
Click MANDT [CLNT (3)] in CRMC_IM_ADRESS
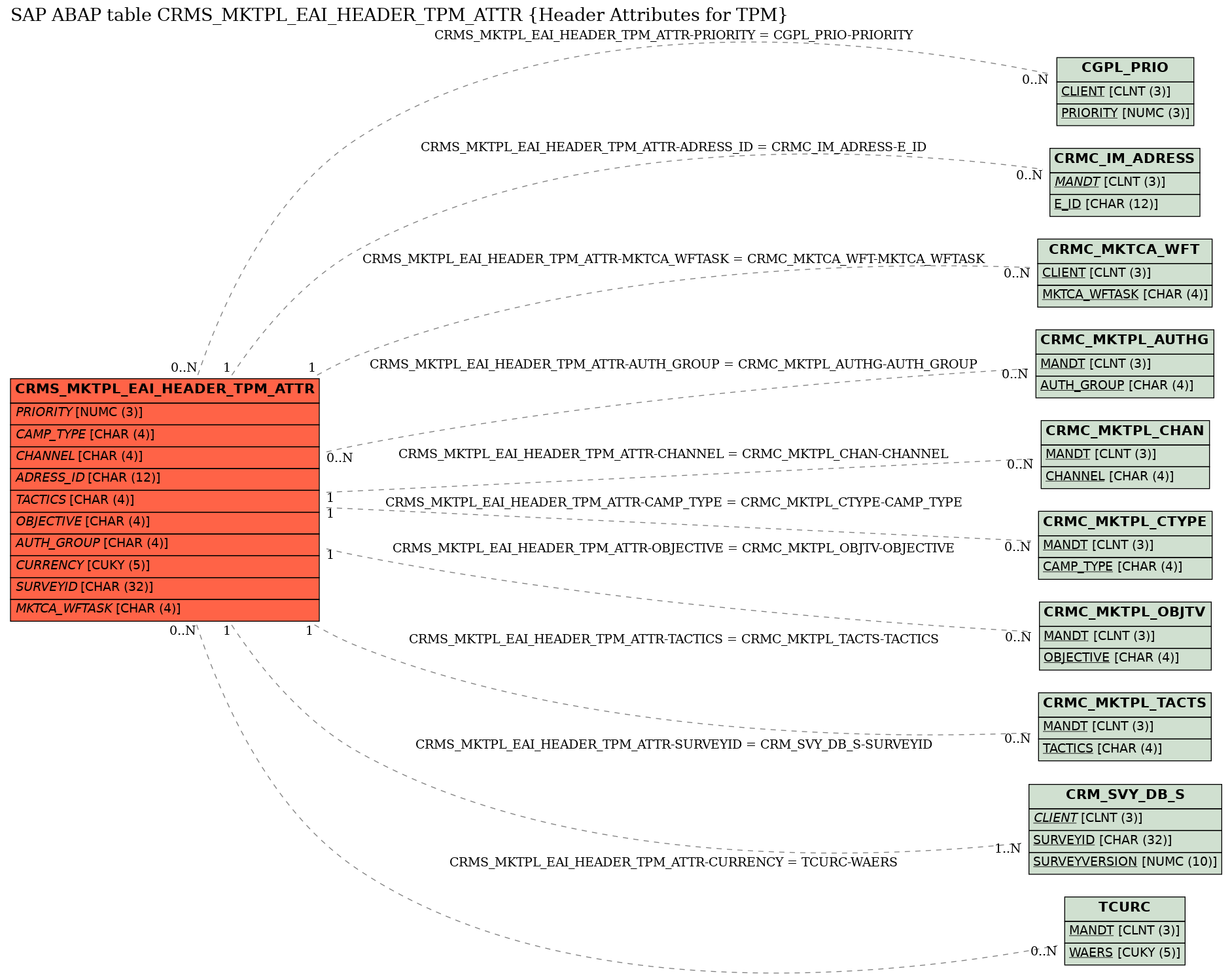(x=1125, y=183)
